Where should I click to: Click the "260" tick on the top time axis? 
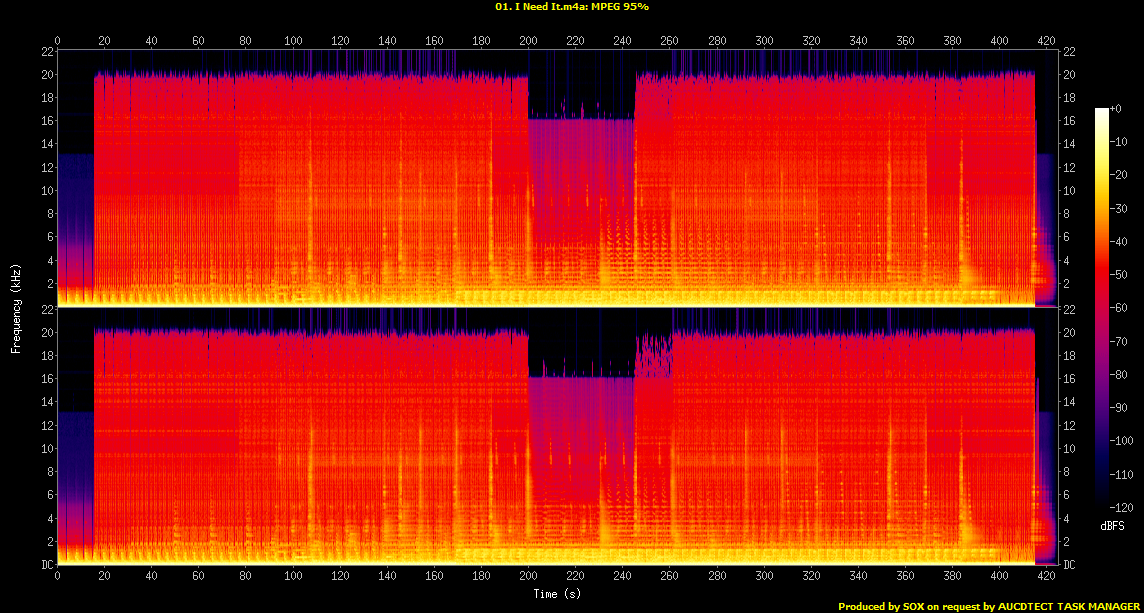coord(670,41)
